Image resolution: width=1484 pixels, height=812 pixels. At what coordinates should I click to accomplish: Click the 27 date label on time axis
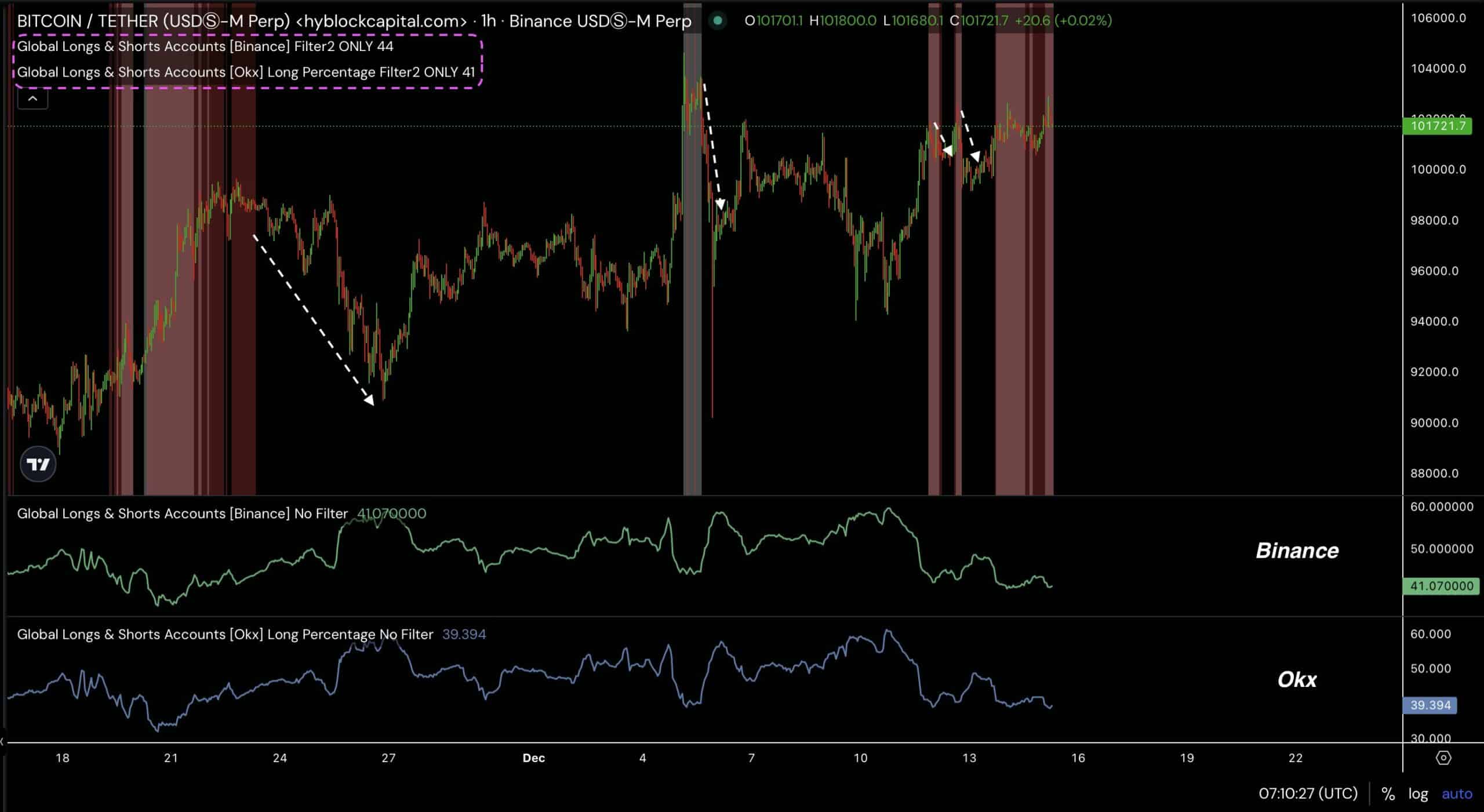[388, 758]
